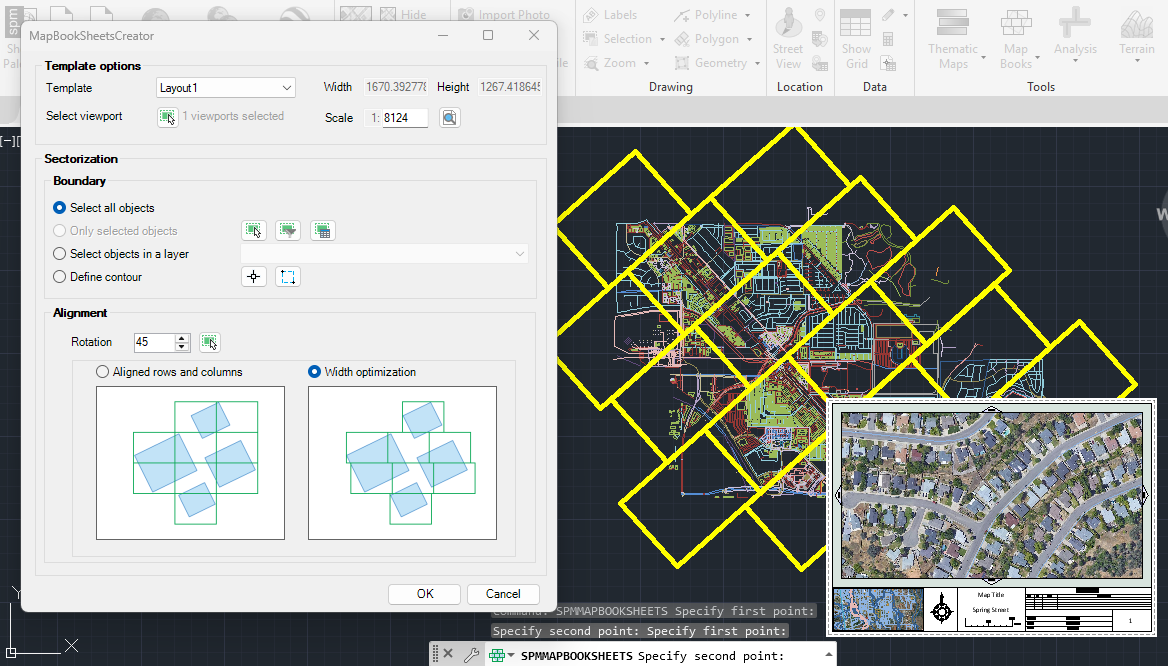The width and height of the screenshot is (1168, 666).
Task: Click the filter selection icon in Boundary
Action: tap(288, 231)
